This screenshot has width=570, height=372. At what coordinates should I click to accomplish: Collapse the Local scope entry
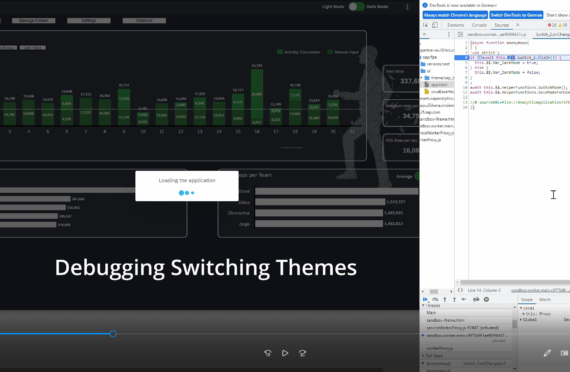click(x=521, y=308)
